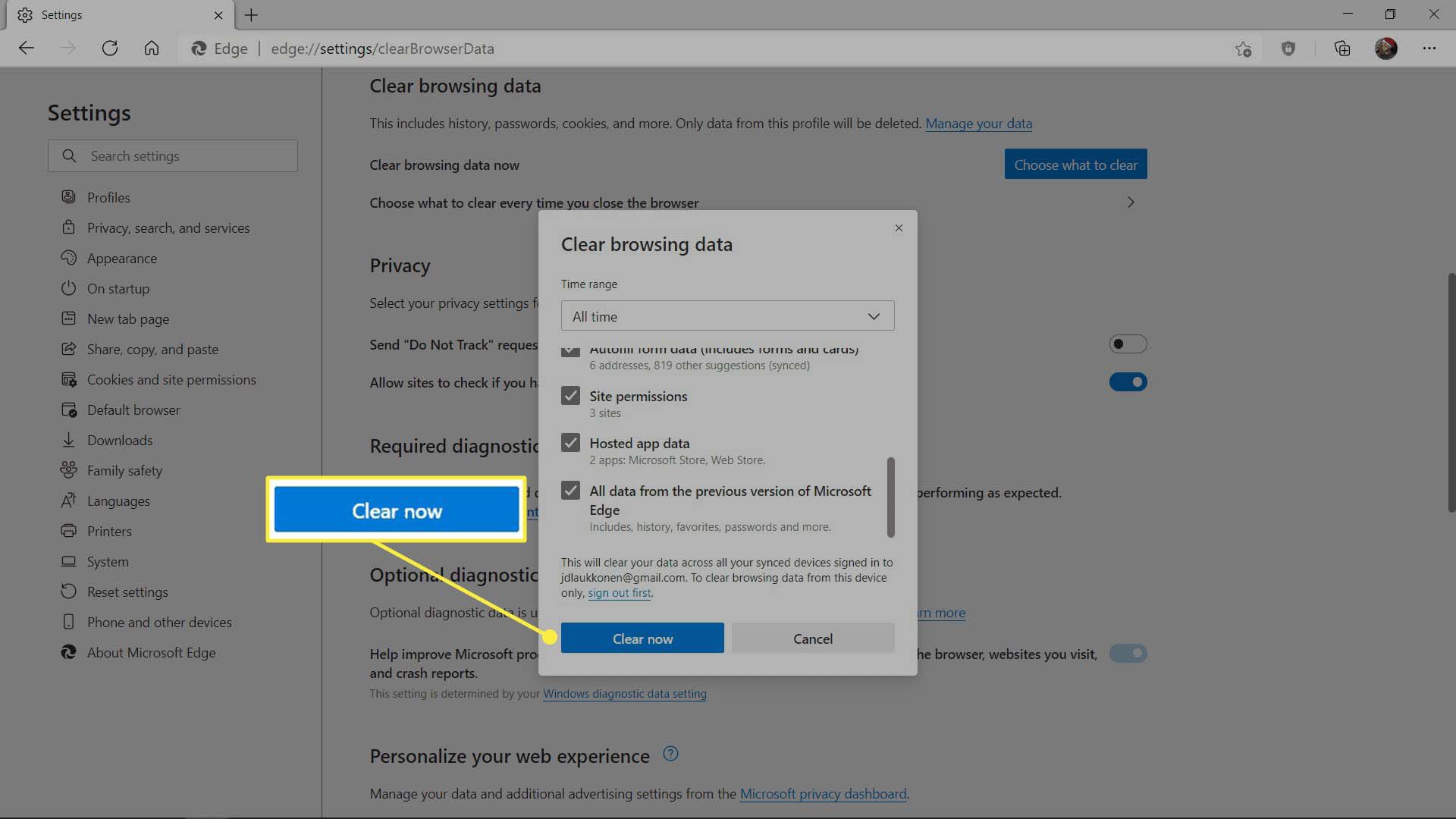Click the Profiles sidebar icon

pos(68,197)
